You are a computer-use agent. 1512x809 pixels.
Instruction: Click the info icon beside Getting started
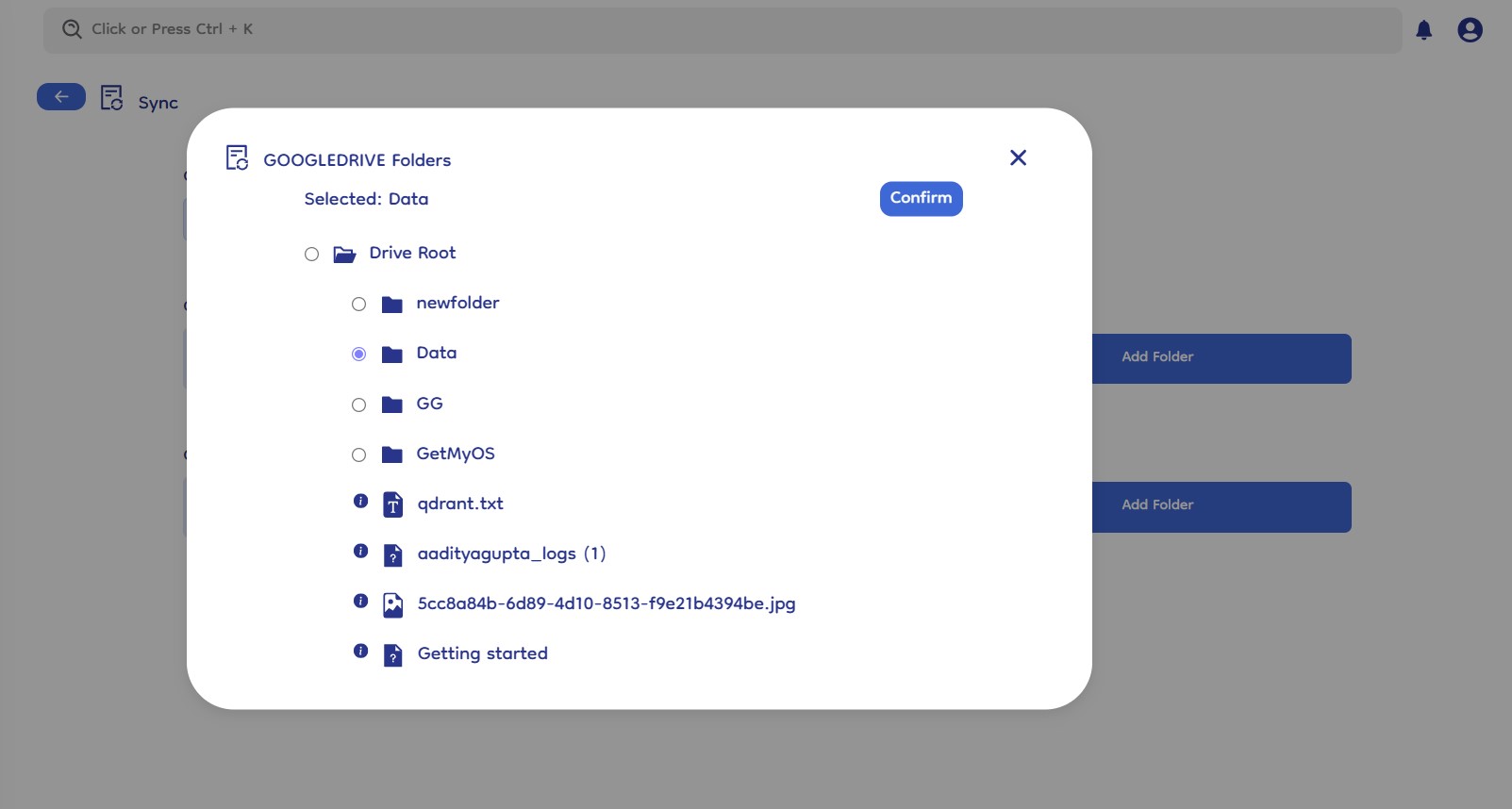[x=360, y=652]
